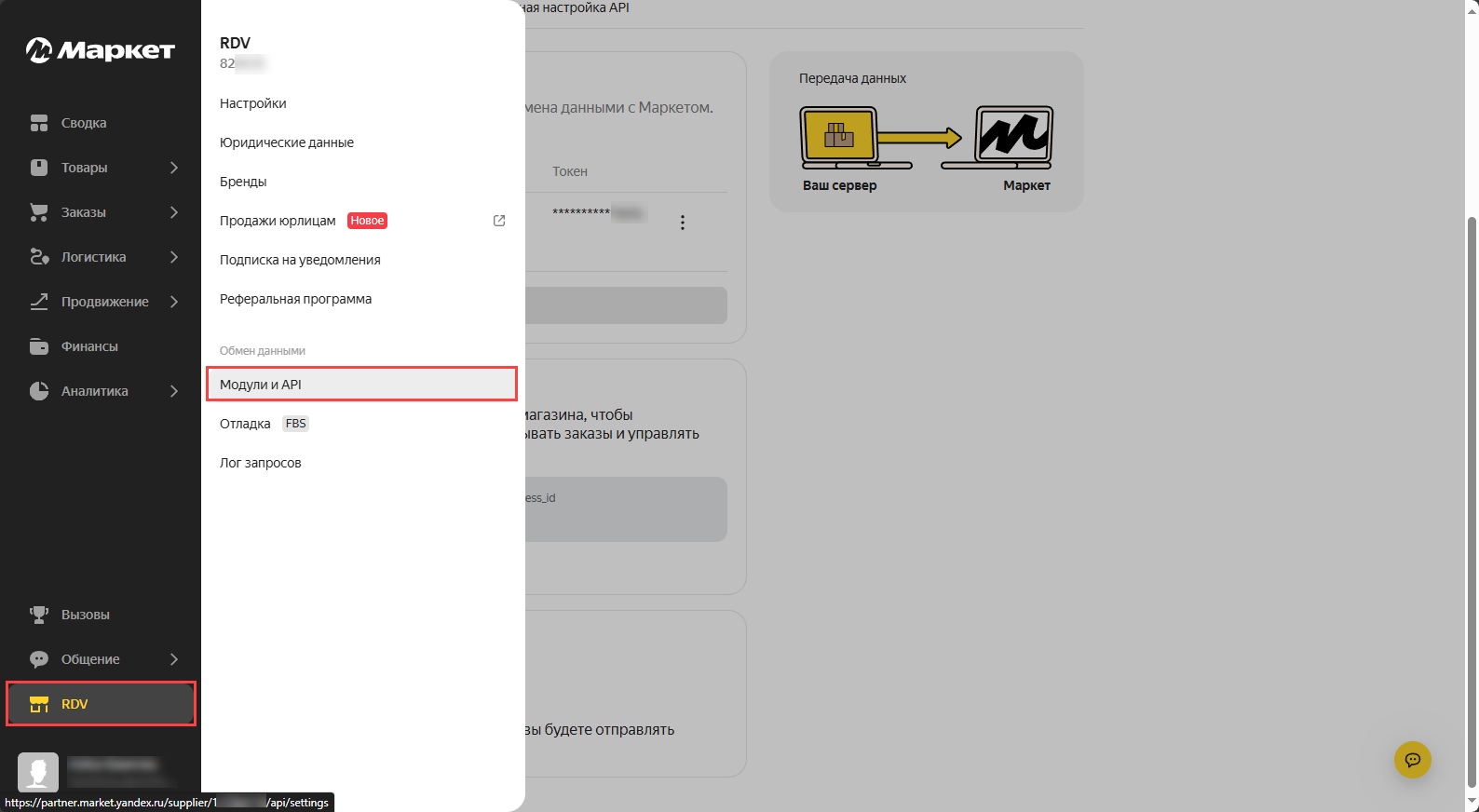Screen dimensions: 1479x812
Task: Click the Вызовы trophy icon
Action: click(x=39, y=615)
